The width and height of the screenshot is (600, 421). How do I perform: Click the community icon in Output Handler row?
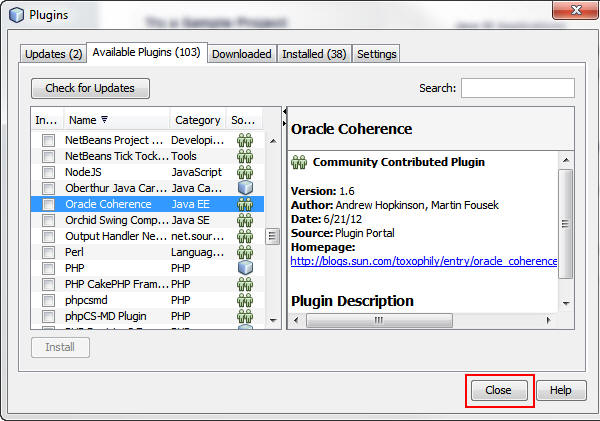[x=245, y=237]
